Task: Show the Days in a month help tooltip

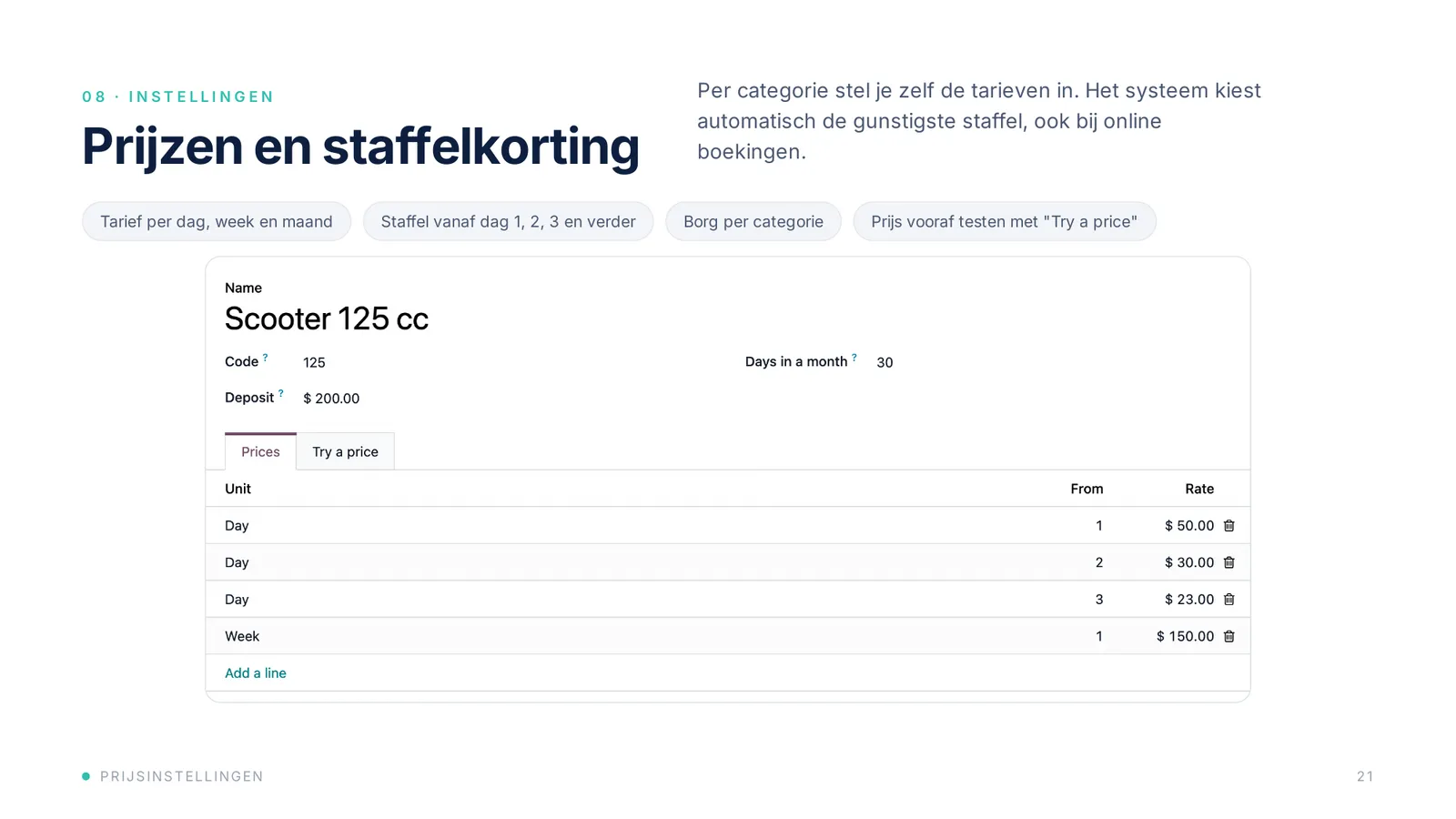Action: pos(854,358)
